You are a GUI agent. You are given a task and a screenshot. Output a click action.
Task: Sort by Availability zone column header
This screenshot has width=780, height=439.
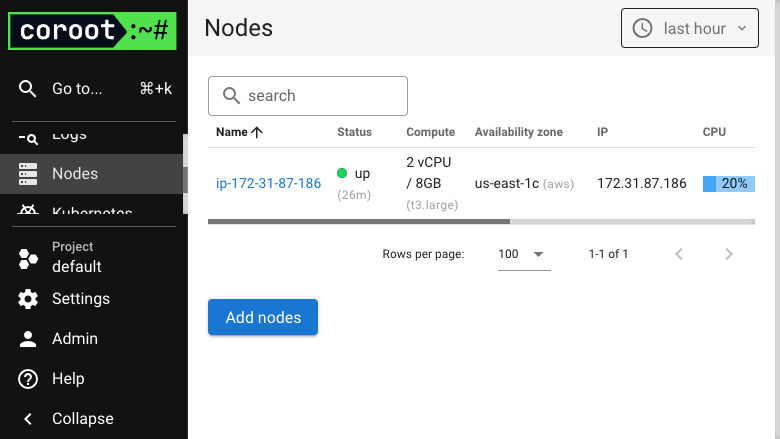(519, 132)
